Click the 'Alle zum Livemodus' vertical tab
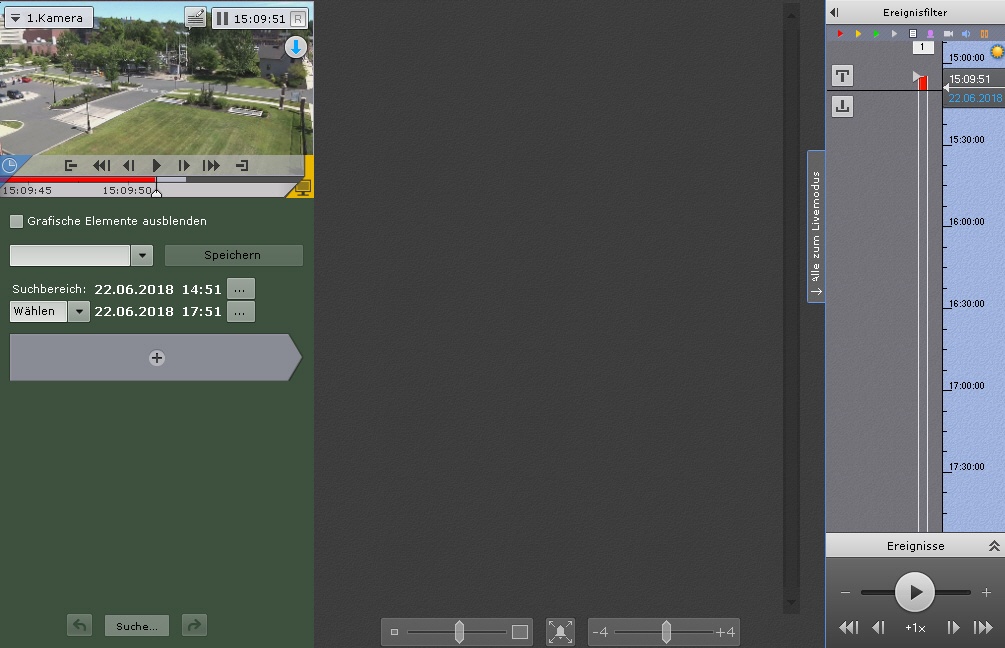The height and width of the screenshot is (648, 1005). pos(816,226)
